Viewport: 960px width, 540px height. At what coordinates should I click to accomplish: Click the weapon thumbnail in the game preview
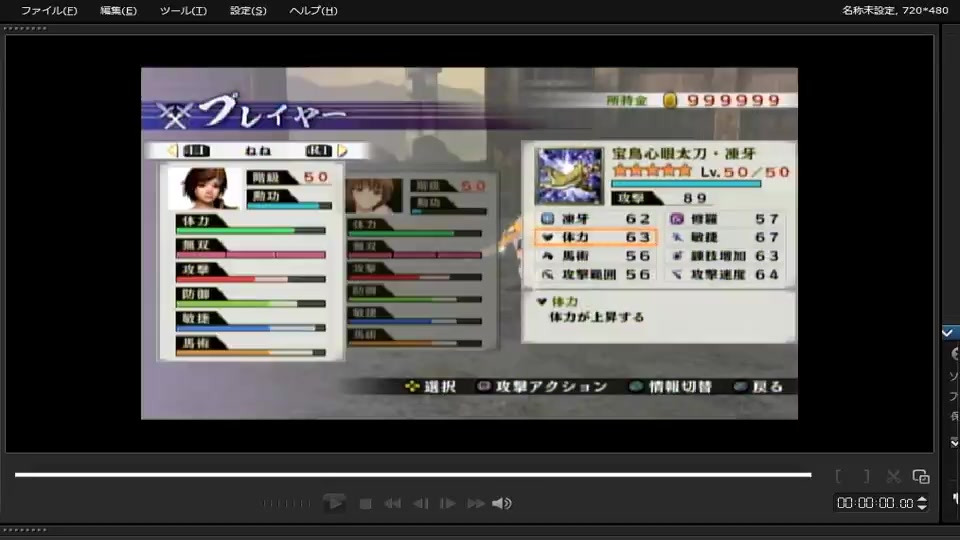[569, 176]
